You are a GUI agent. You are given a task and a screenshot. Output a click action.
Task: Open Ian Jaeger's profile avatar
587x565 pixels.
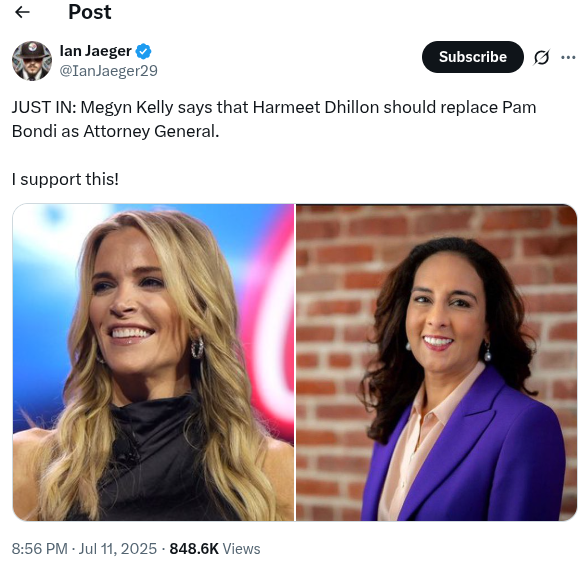pos(32,61)
